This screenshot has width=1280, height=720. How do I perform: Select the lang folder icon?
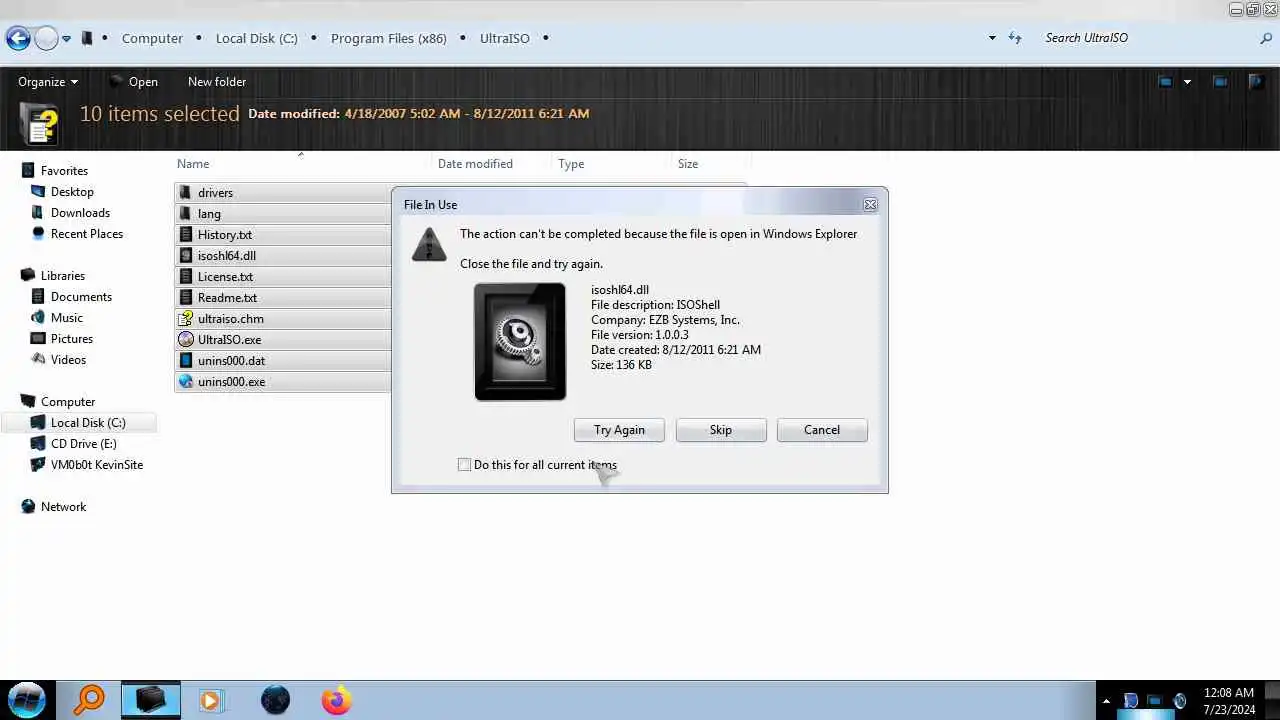point(186,214)
